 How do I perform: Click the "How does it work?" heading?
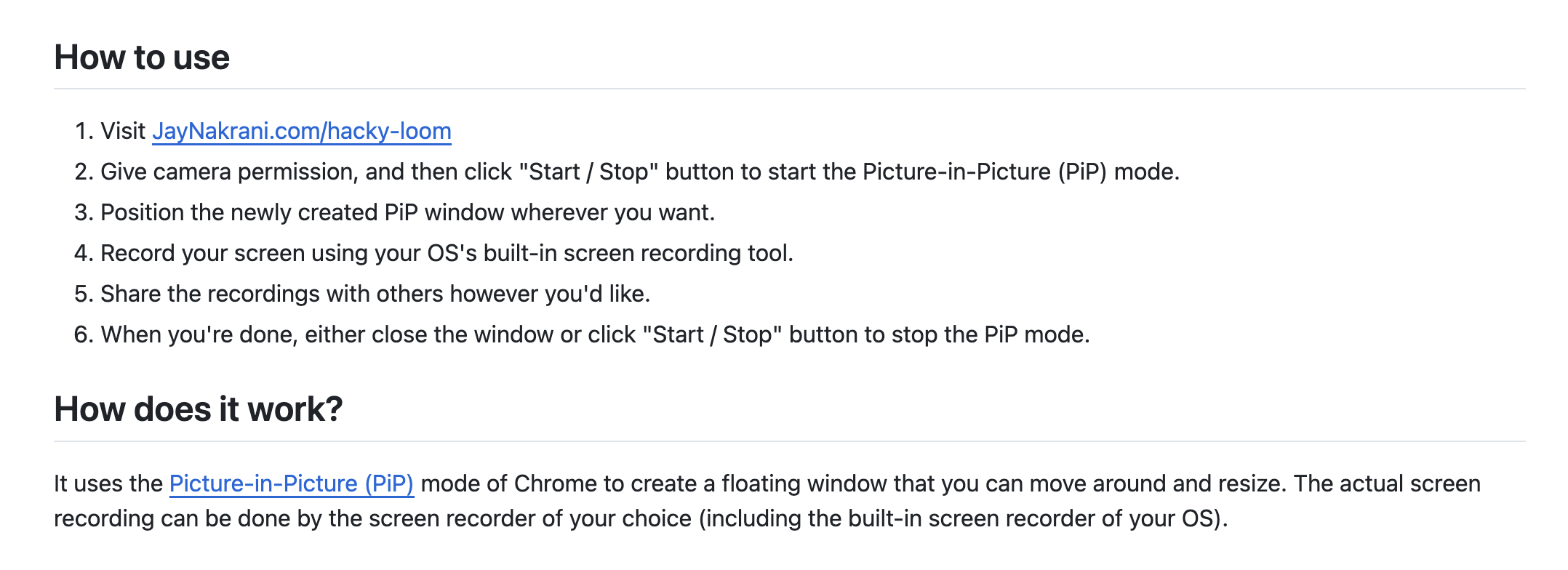coord(199,409)
